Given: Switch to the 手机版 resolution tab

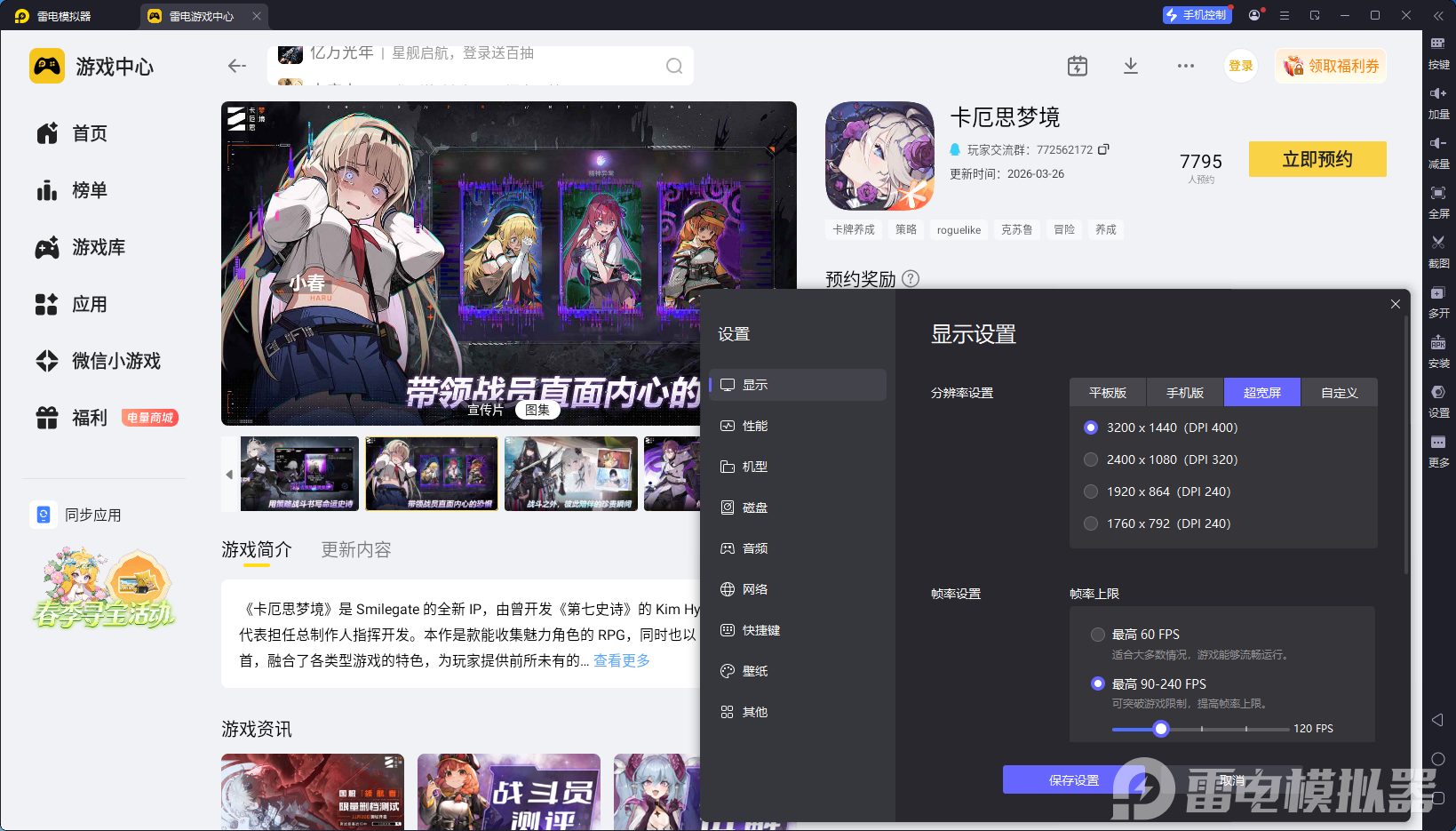Looking at the screenshot, I should pos(1185,392).
